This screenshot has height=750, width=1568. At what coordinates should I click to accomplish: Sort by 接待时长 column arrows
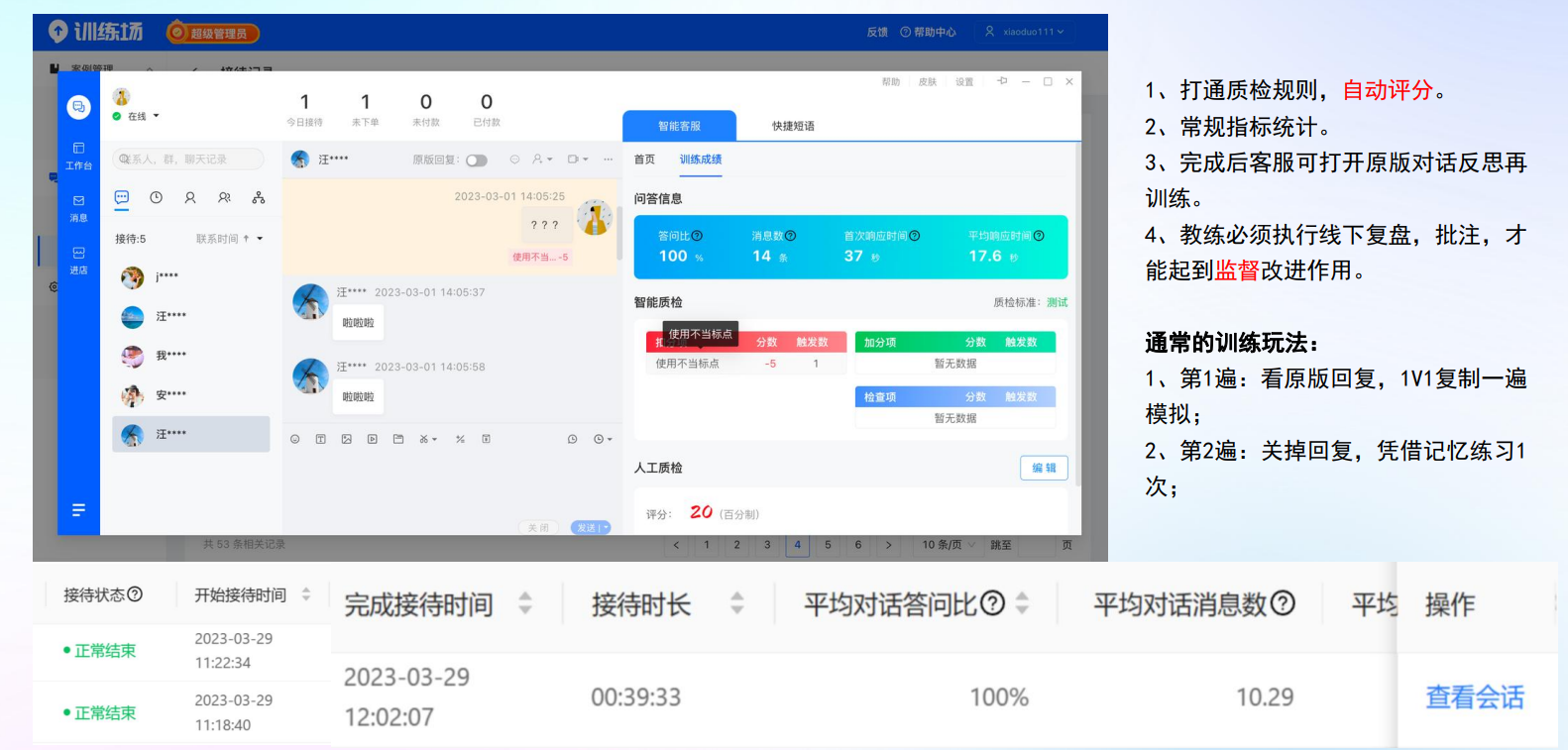pos(736,603)
